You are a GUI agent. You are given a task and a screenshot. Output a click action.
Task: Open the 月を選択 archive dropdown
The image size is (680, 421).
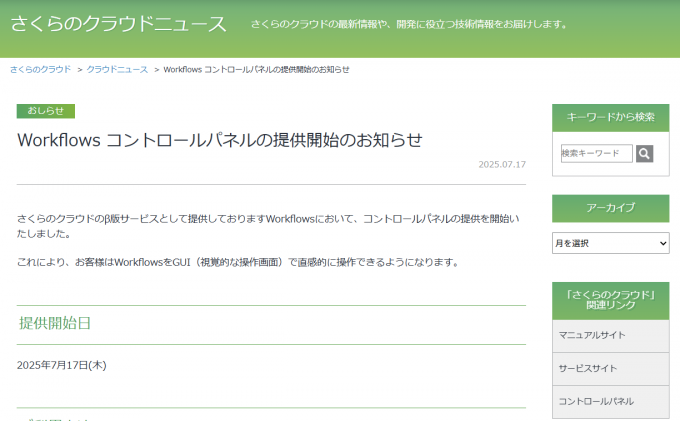click(611, 243)
